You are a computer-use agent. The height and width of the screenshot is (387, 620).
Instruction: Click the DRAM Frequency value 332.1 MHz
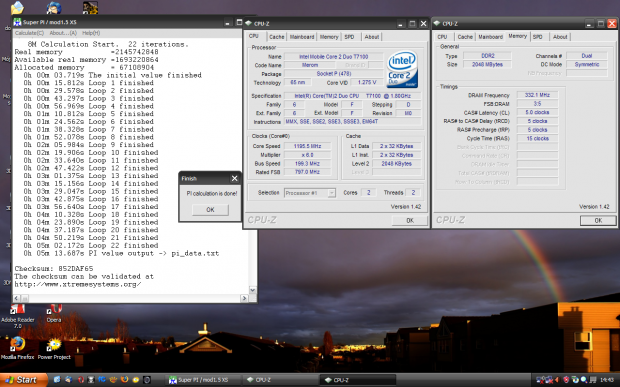[x=537, y=95]
